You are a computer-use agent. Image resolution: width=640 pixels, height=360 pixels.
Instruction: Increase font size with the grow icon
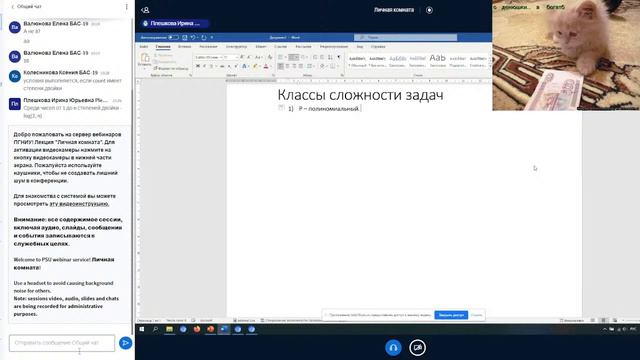pyautogui.click(x=242, y=57)
